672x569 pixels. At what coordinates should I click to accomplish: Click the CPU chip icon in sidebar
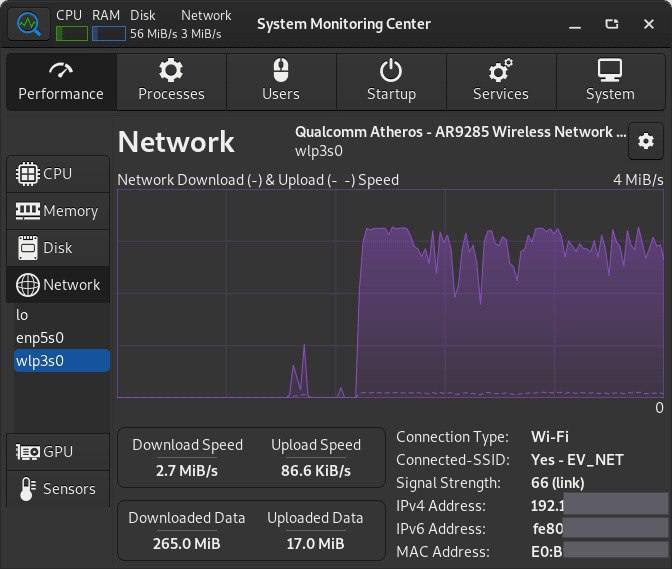(28, 174)
